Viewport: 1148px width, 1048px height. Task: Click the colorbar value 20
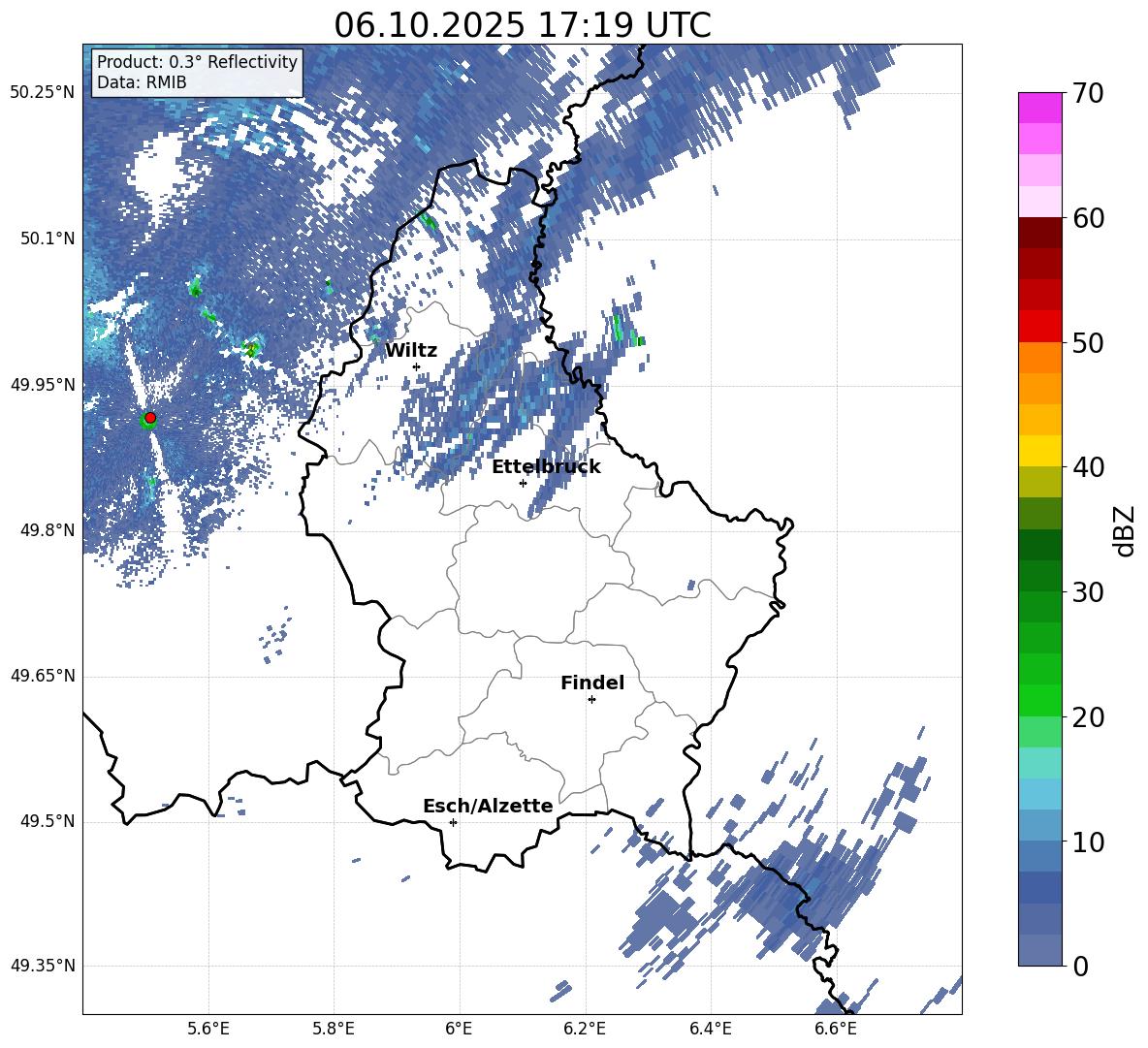[1088, 716]
